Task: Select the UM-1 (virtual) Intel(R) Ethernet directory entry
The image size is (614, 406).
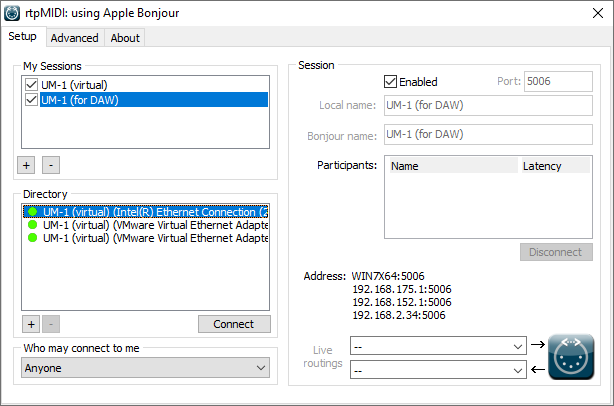Action: point(146,212)
